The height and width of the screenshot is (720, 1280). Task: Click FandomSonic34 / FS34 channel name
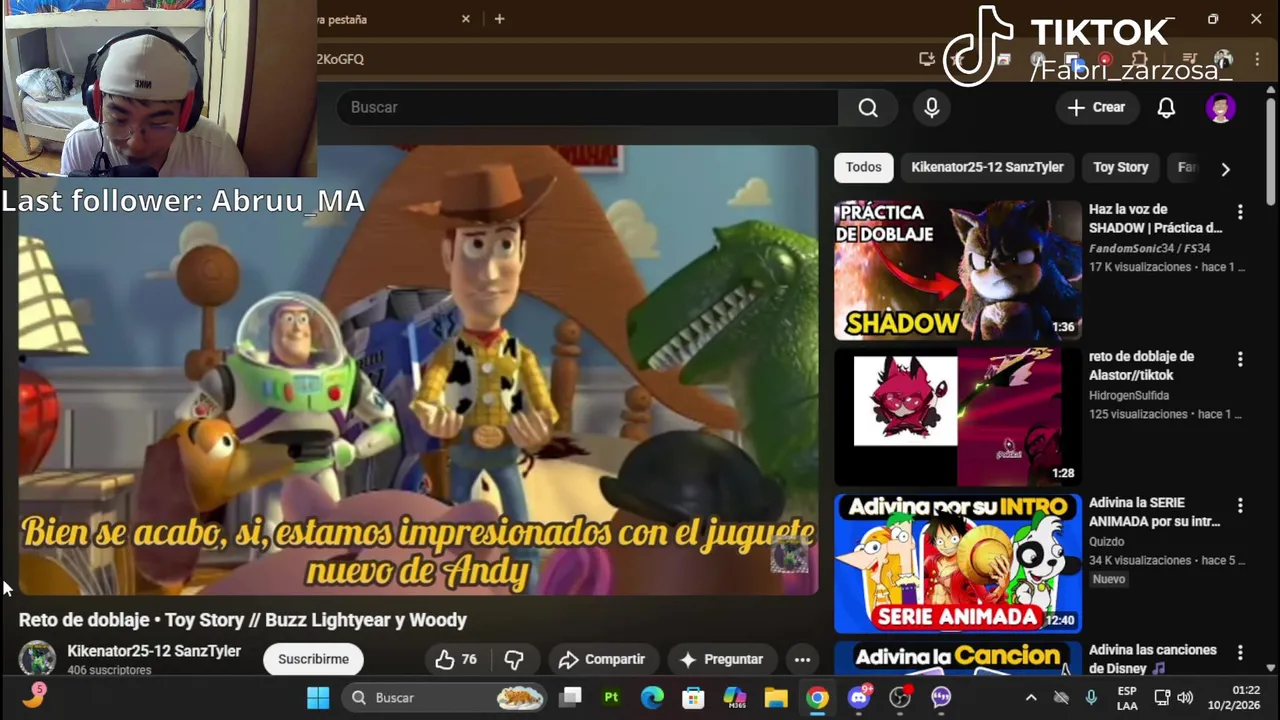point(1149,248)
